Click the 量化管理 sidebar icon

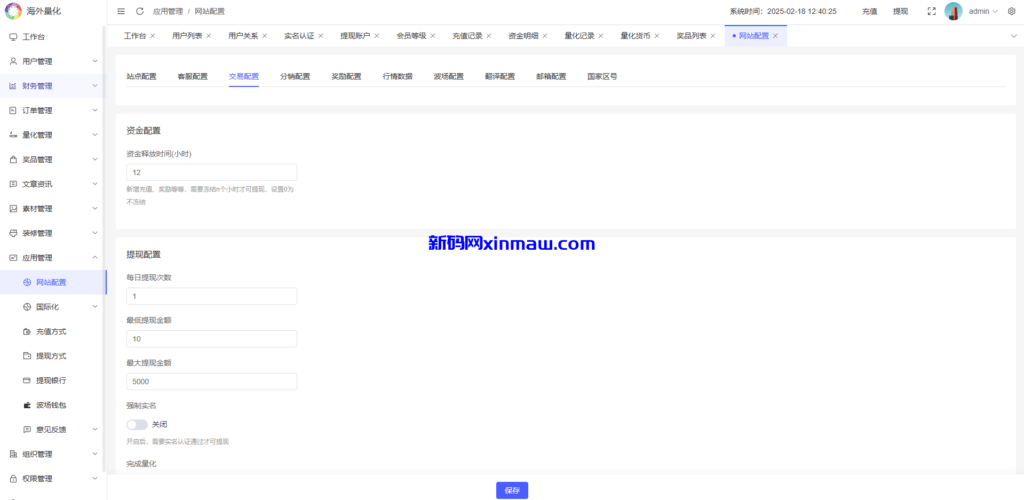(13, 135)
